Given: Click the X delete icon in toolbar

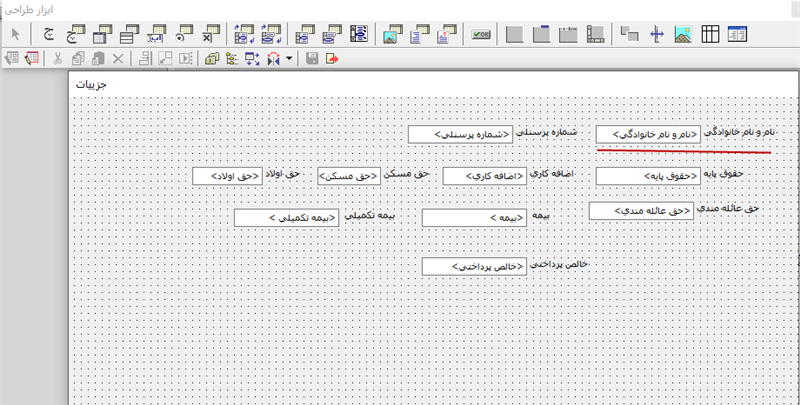Looking at the screenshot, I should click(118, 59).
